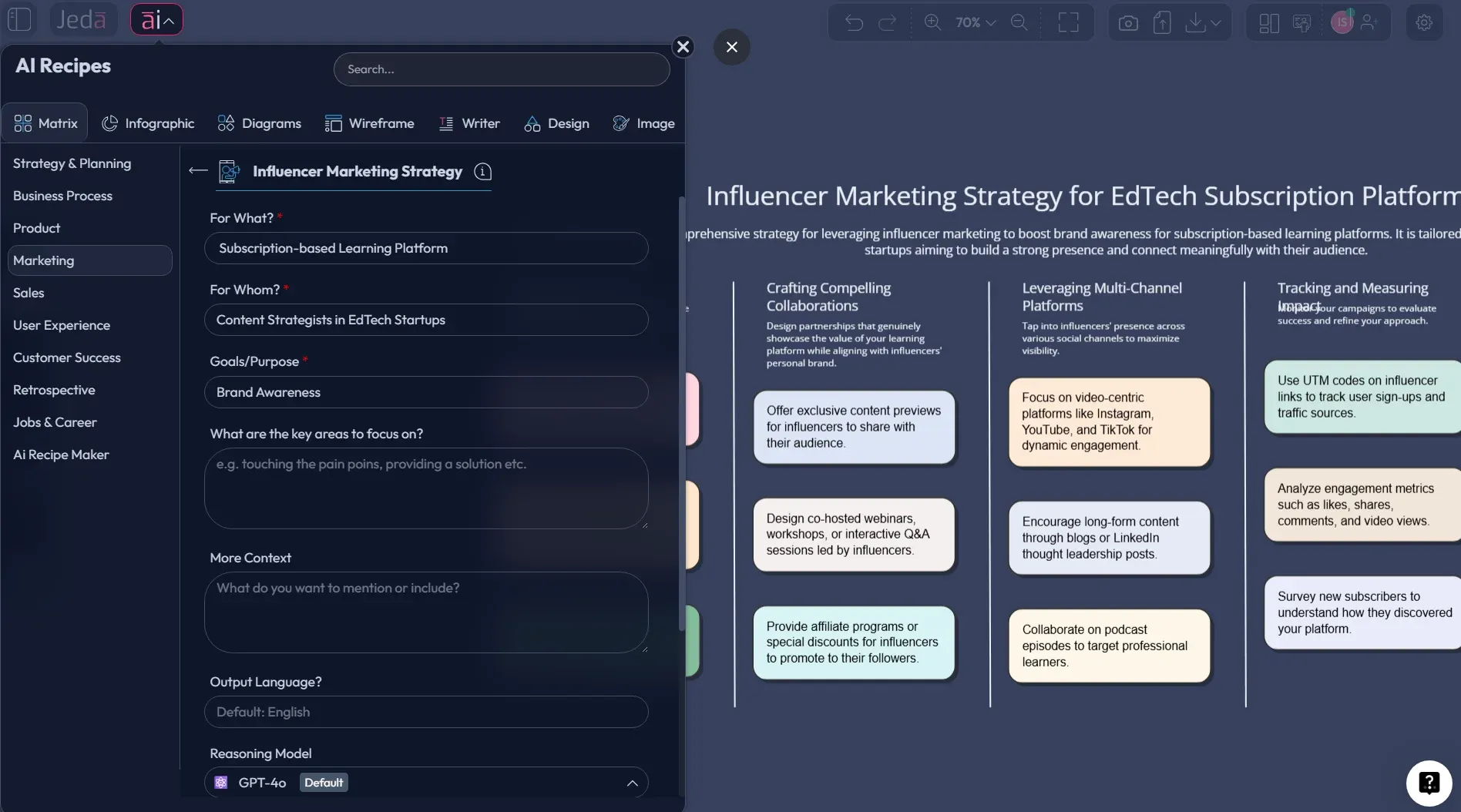Take a screenshot with the camera icon
The width and height of the screenshot is (1461, 812).
tap(1127, 22)
